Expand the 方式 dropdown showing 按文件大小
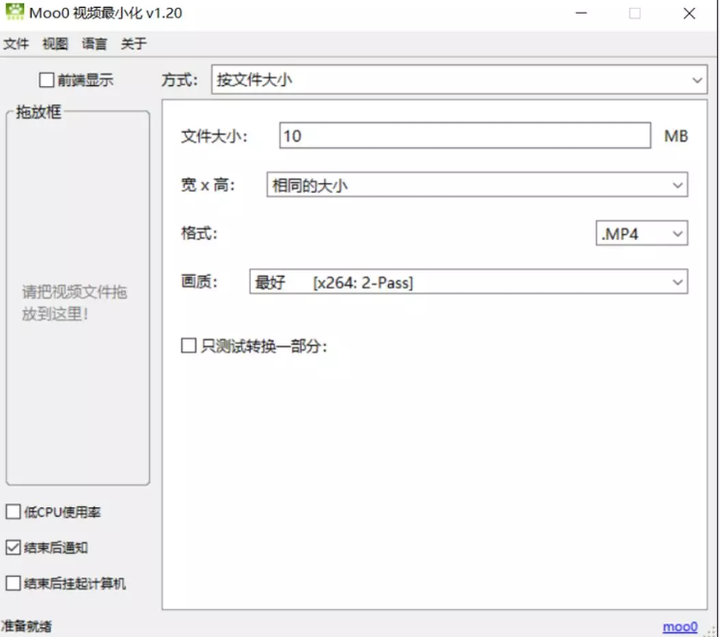 click(459, 80)
